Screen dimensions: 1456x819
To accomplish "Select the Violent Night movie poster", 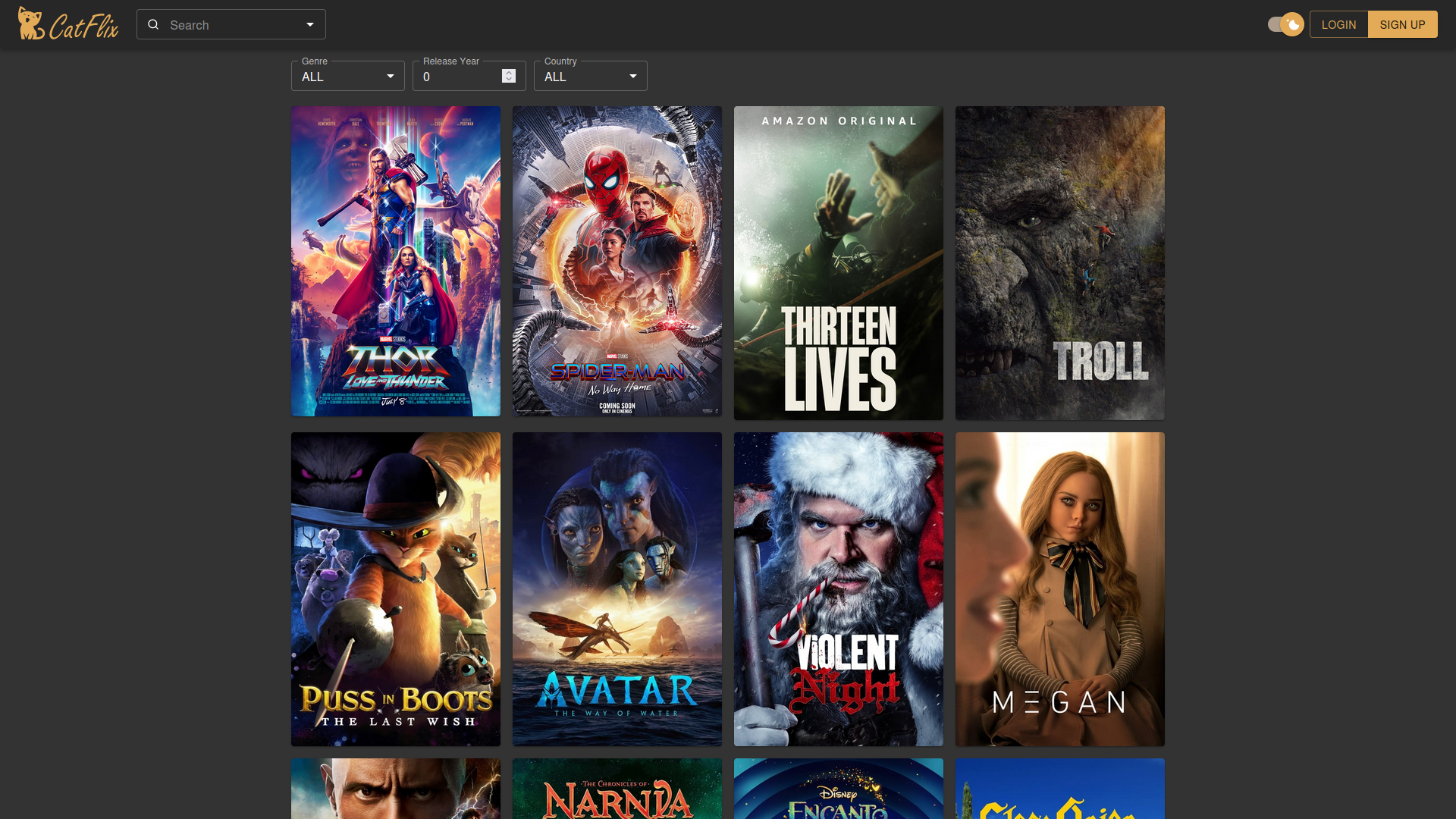I will click(839, 589).
